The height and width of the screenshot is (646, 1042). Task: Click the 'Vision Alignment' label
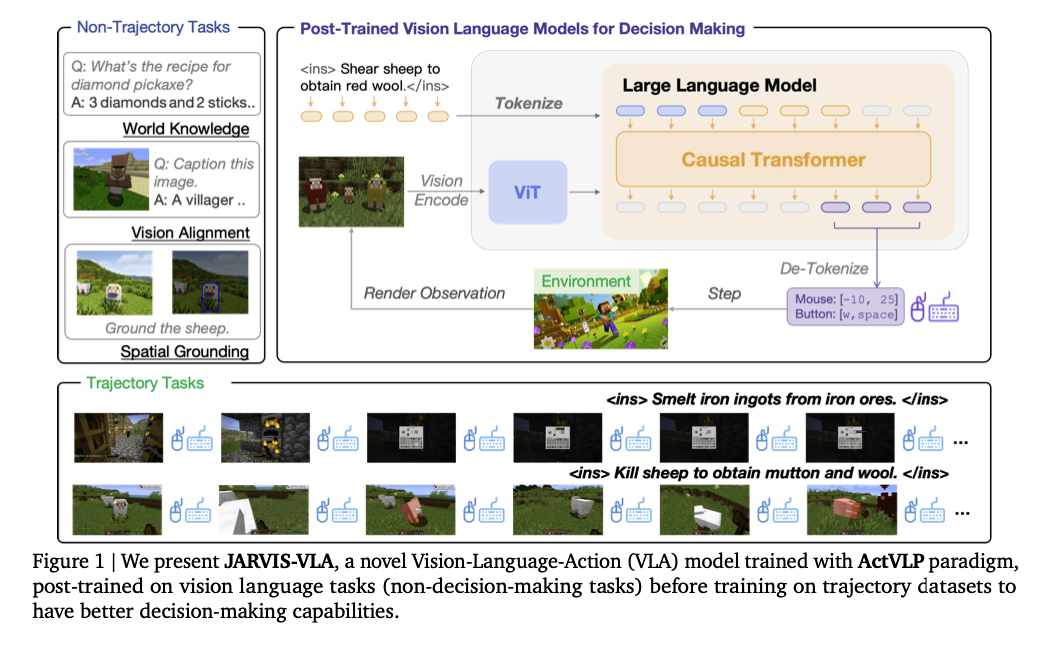[x=191, y=233]
